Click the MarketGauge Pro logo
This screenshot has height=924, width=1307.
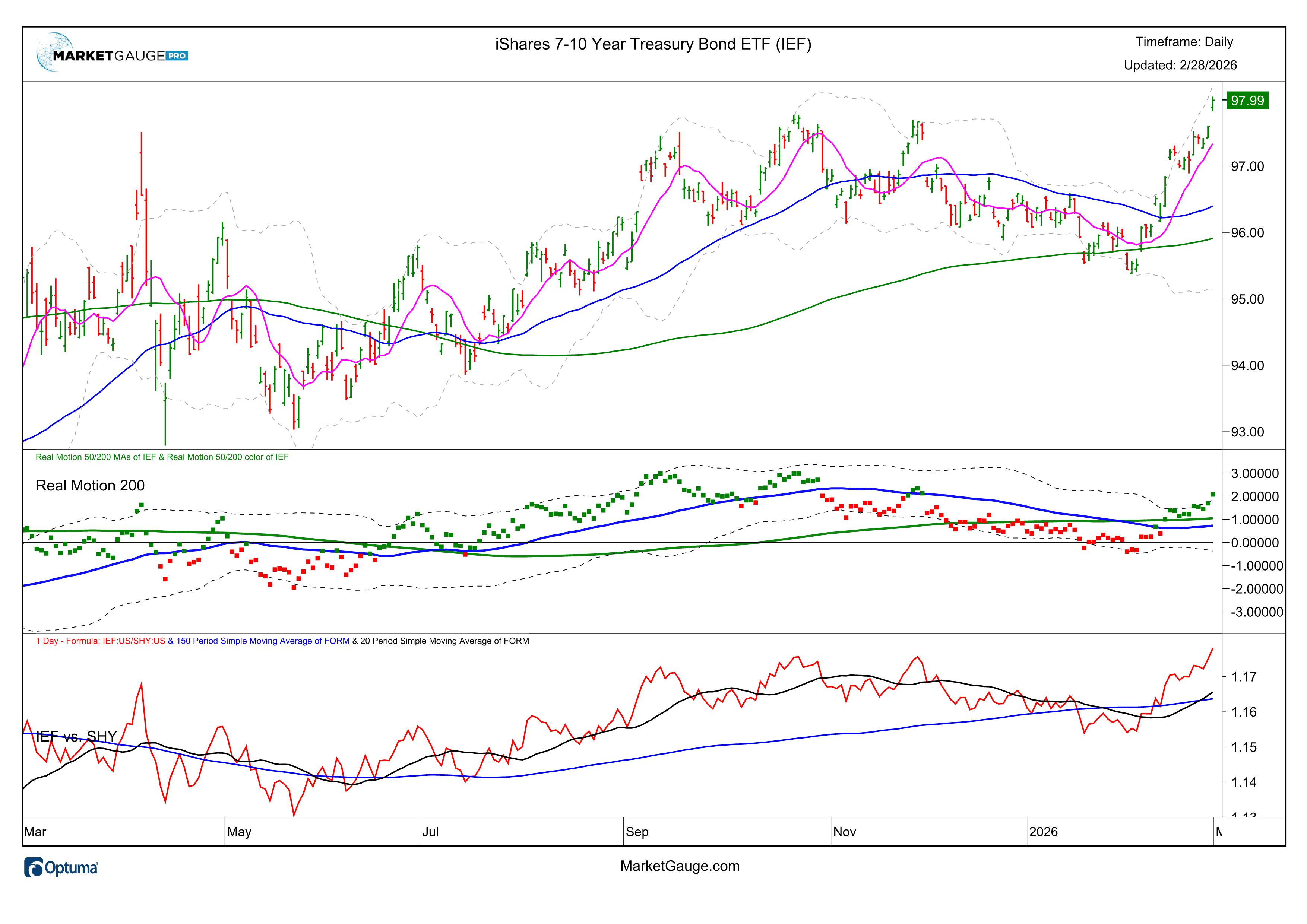pyautogui.click(x=111, y=56)
